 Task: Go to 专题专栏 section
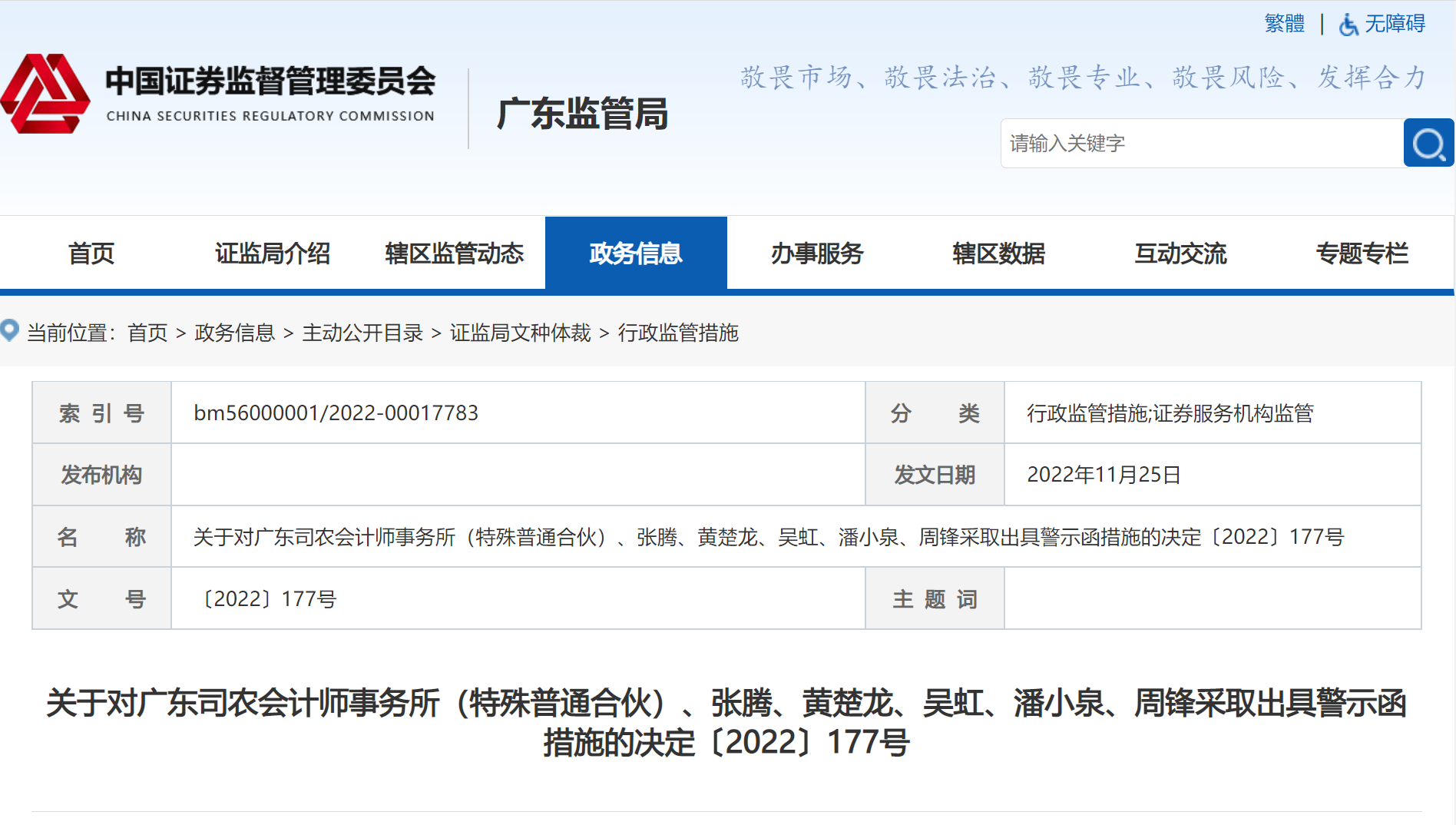coord(1362,253)
